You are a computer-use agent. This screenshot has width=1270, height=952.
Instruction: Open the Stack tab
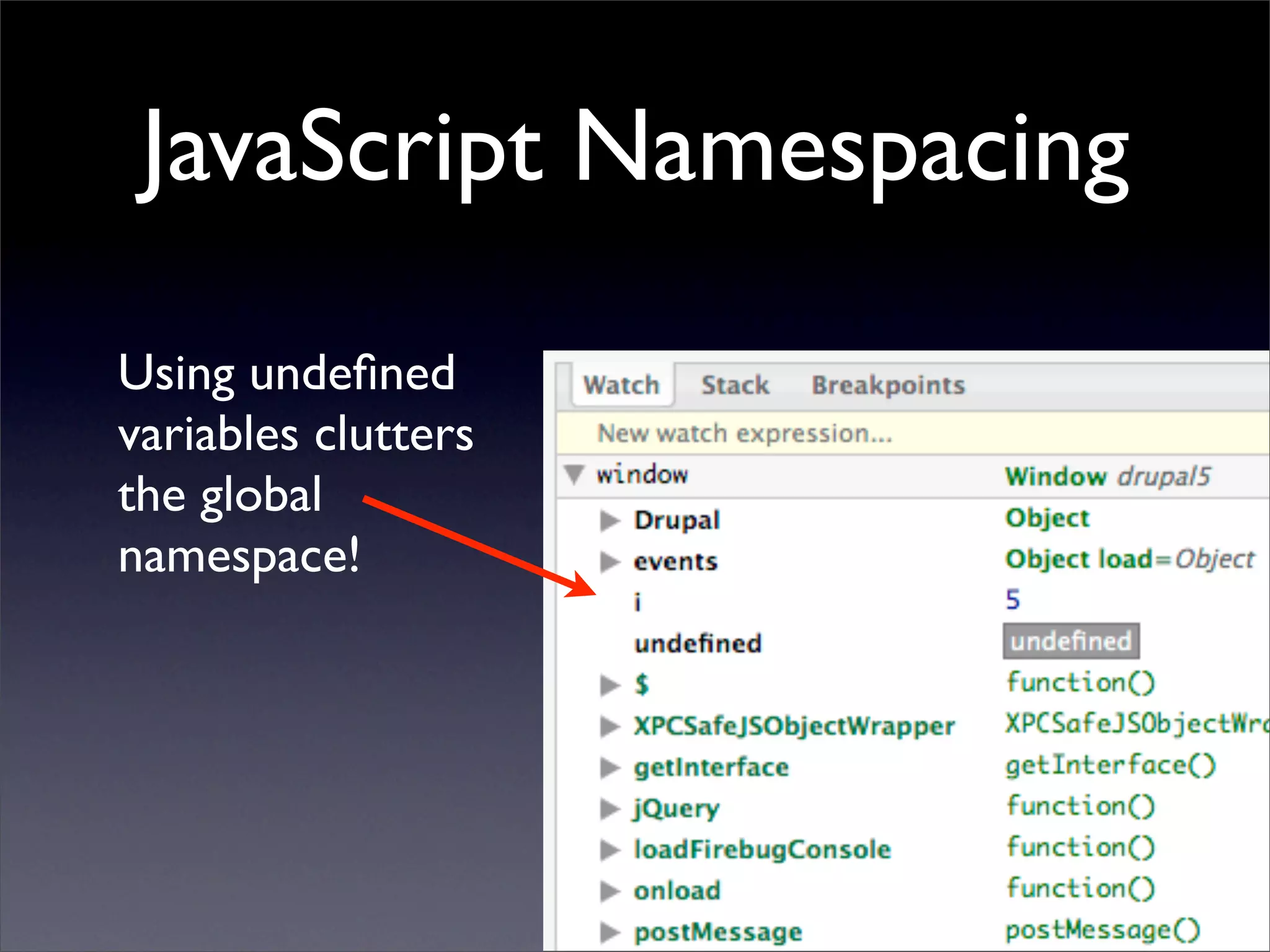point(735,385)
